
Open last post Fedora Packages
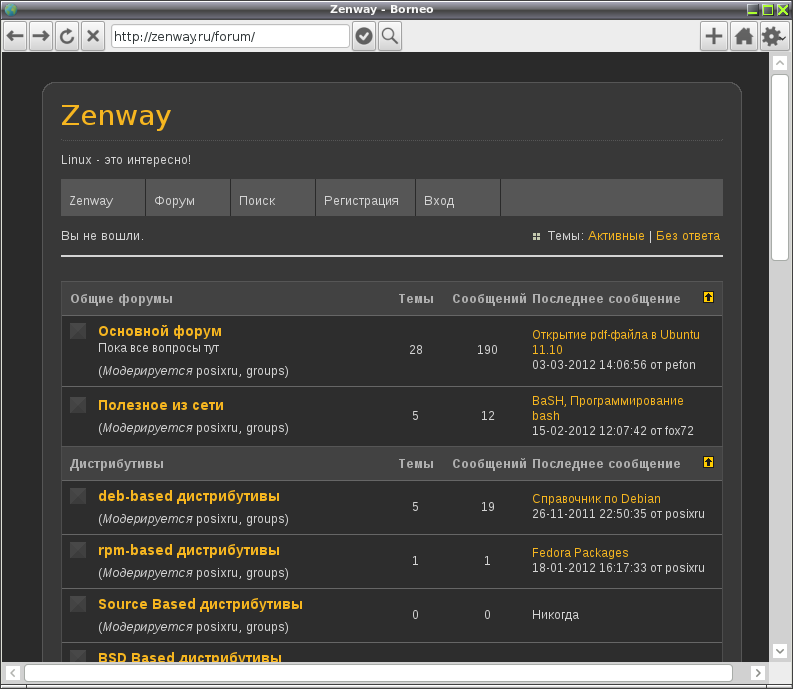pos(580,553)
